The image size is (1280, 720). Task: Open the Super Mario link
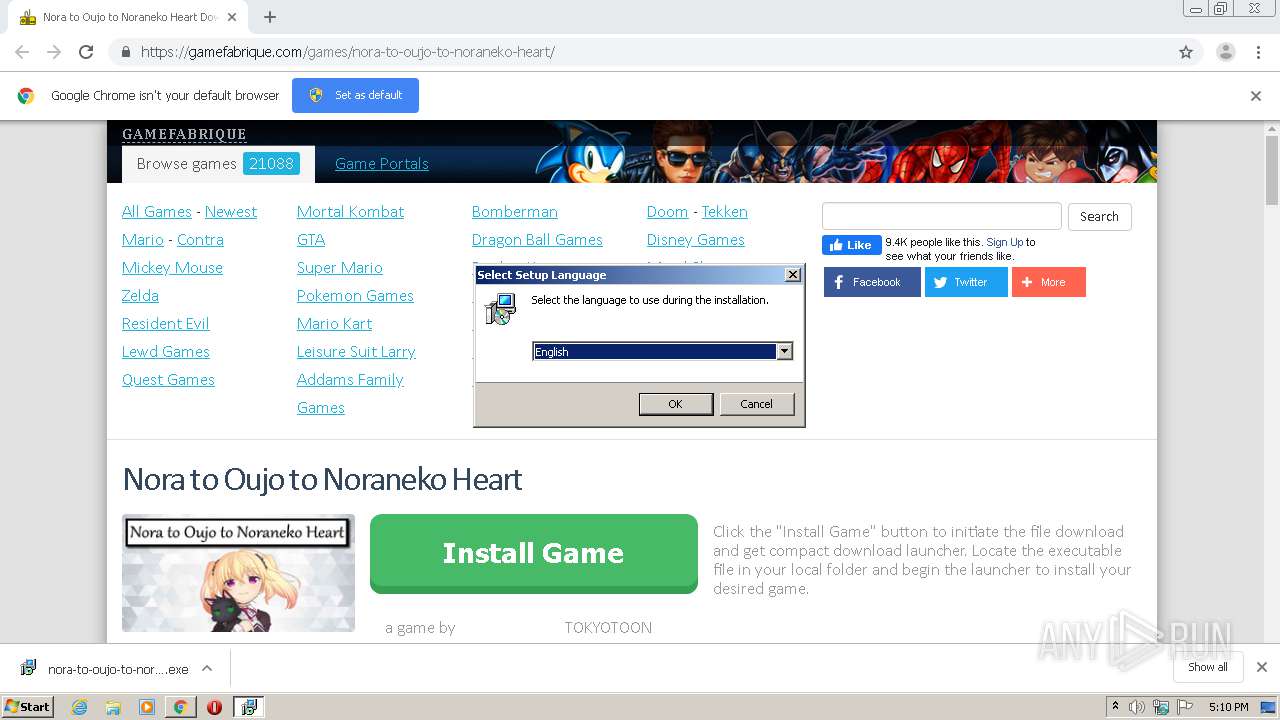tap(340, 268)
